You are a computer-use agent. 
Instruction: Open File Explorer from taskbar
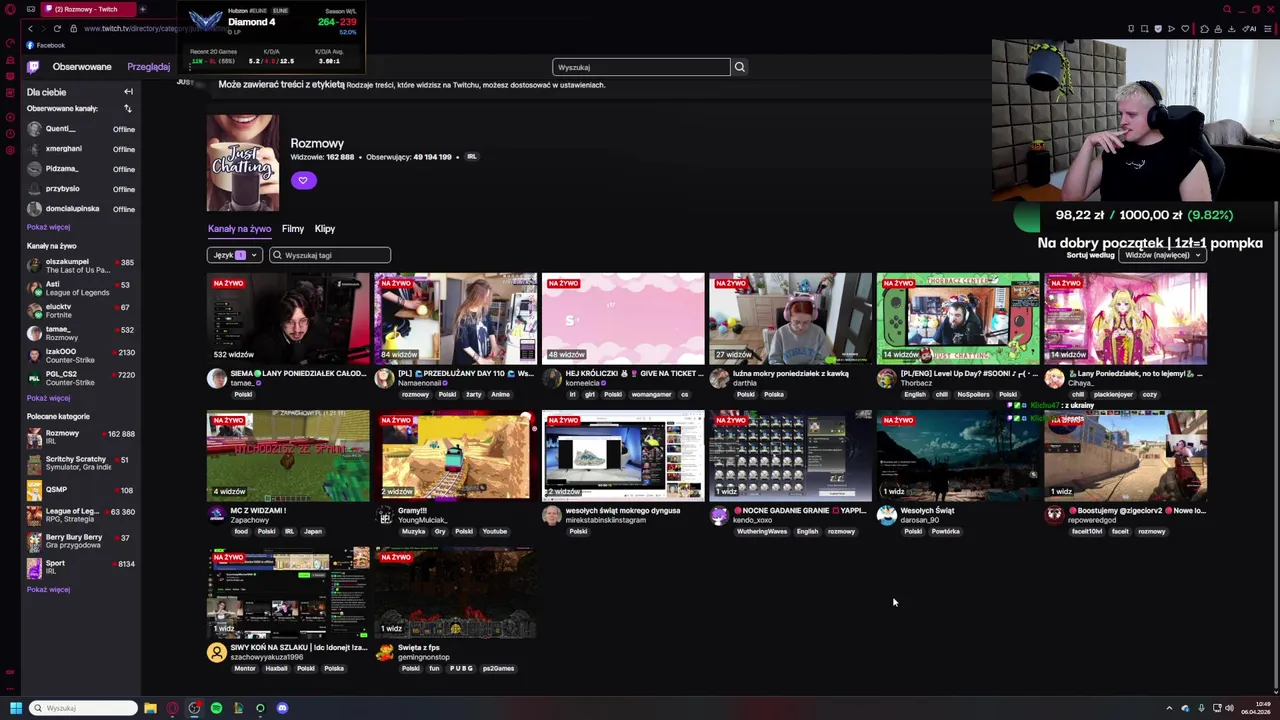(x=150, y=708)
